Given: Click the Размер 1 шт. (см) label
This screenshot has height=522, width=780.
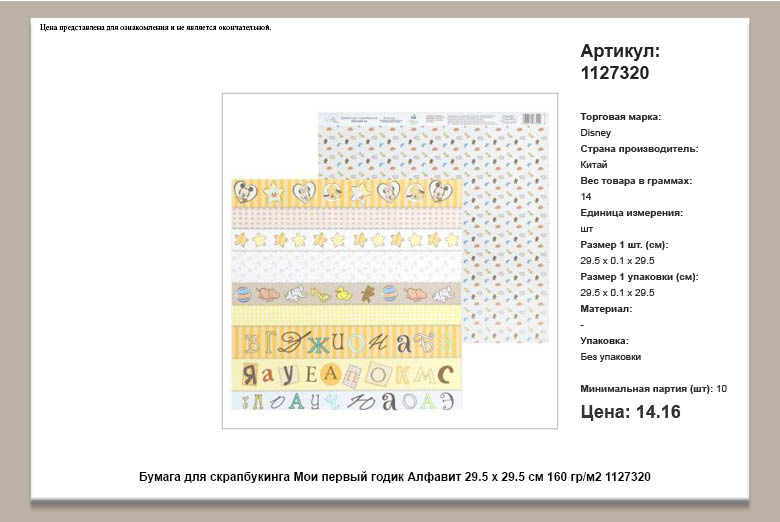Looking at the screenshot, I should pos(624,245).
